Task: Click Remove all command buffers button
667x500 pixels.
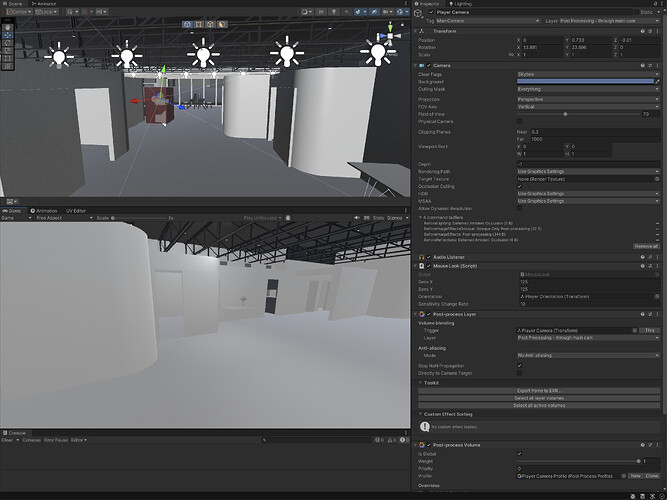Action: (646, 246)
